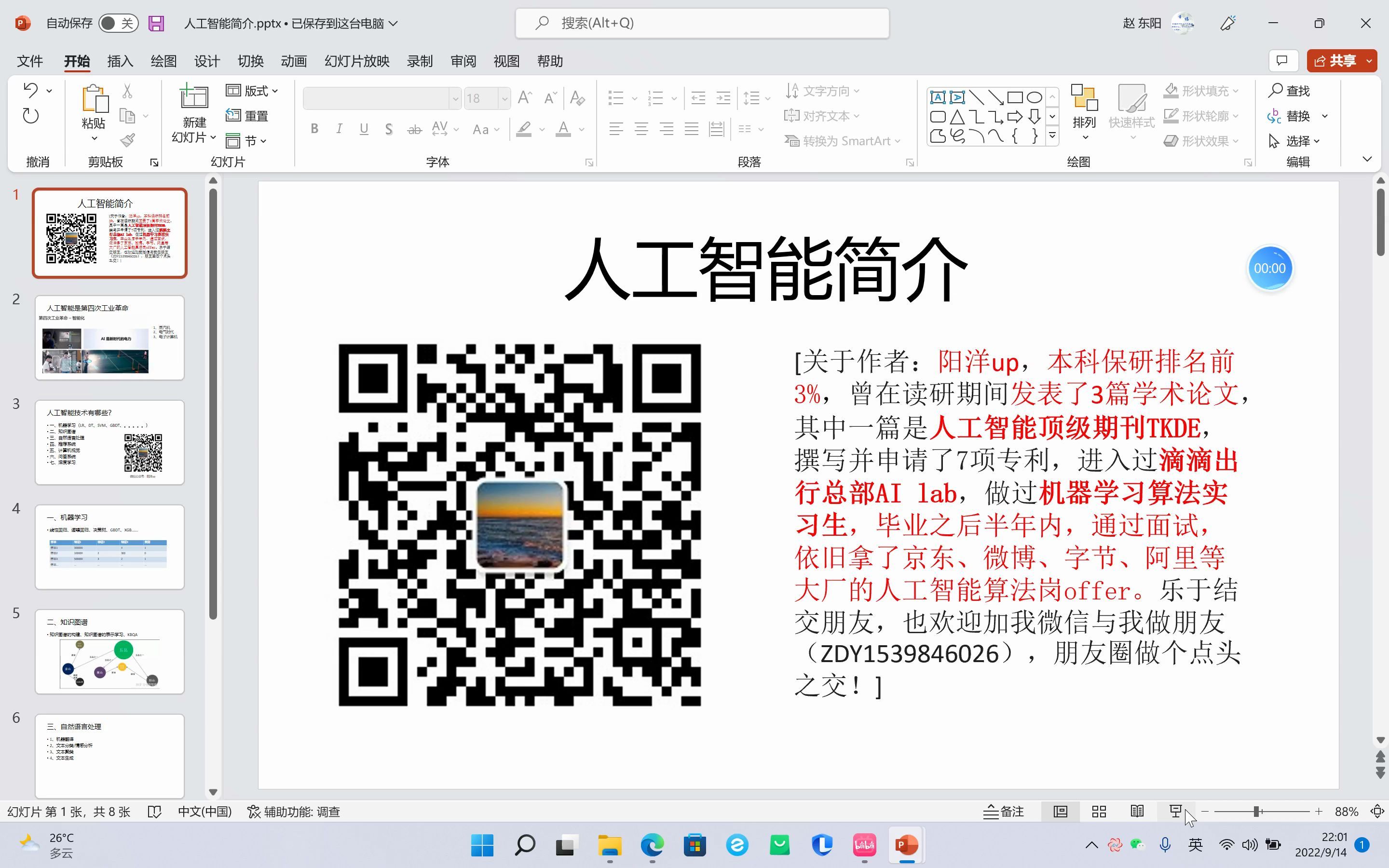Toggle the Notes pane button

[1003, 811]
